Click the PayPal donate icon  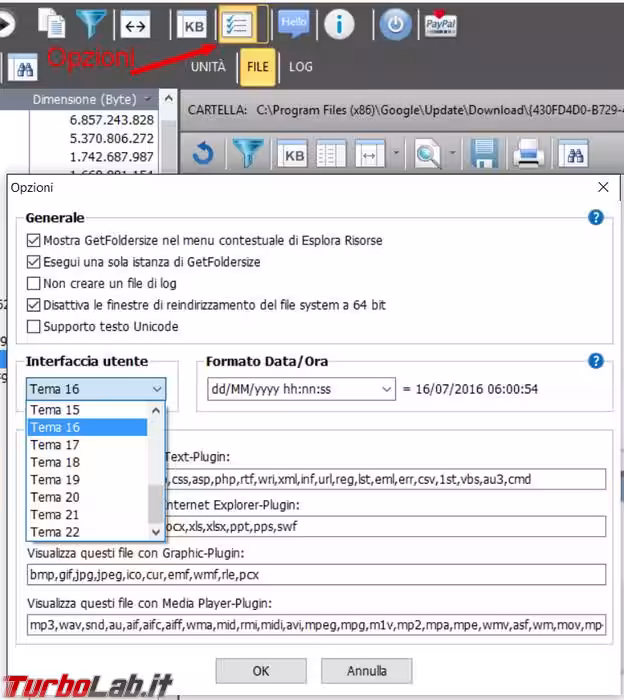(x=437, y=25)
